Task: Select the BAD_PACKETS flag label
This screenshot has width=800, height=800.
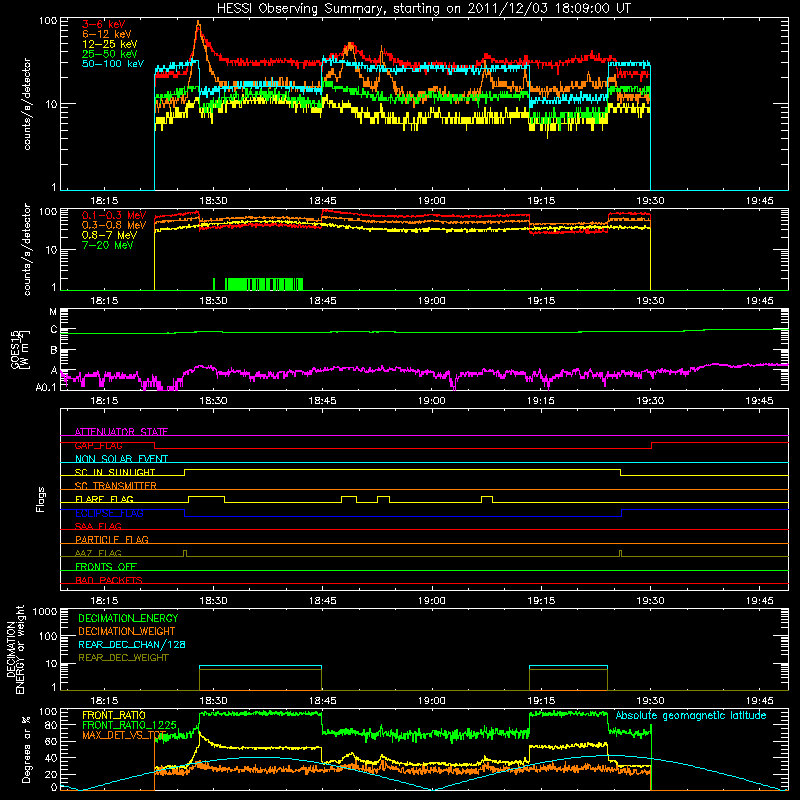Action: (109, 580)
